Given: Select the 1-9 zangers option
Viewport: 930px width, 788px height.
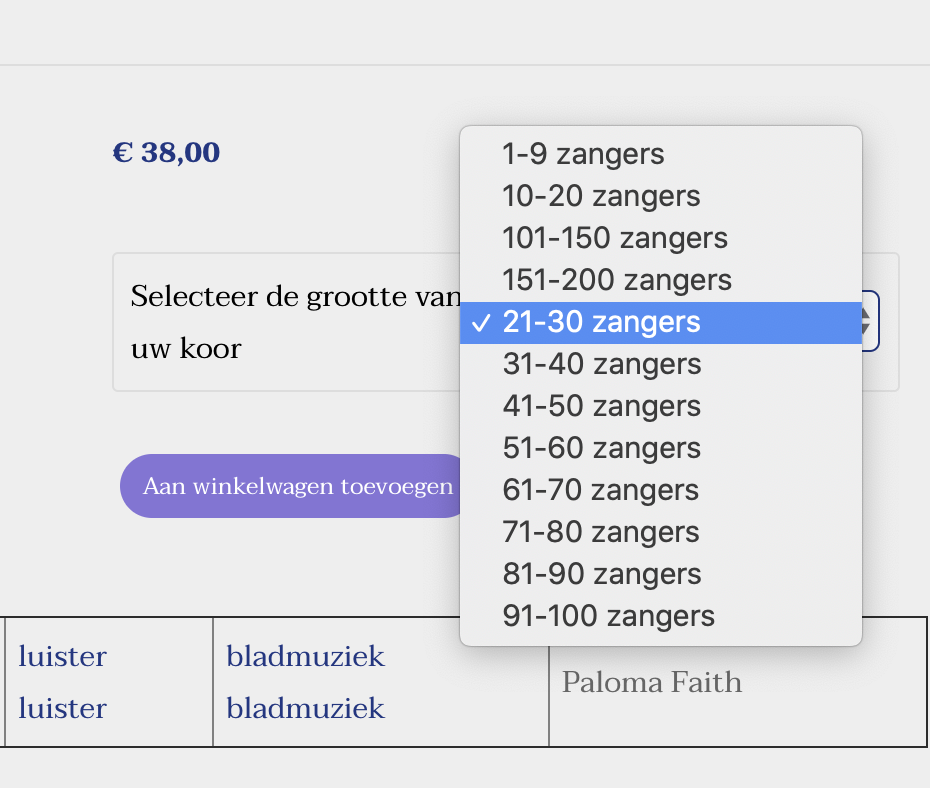Looking at the screenshot, I should pyautogui.click(x=583, y=154).
